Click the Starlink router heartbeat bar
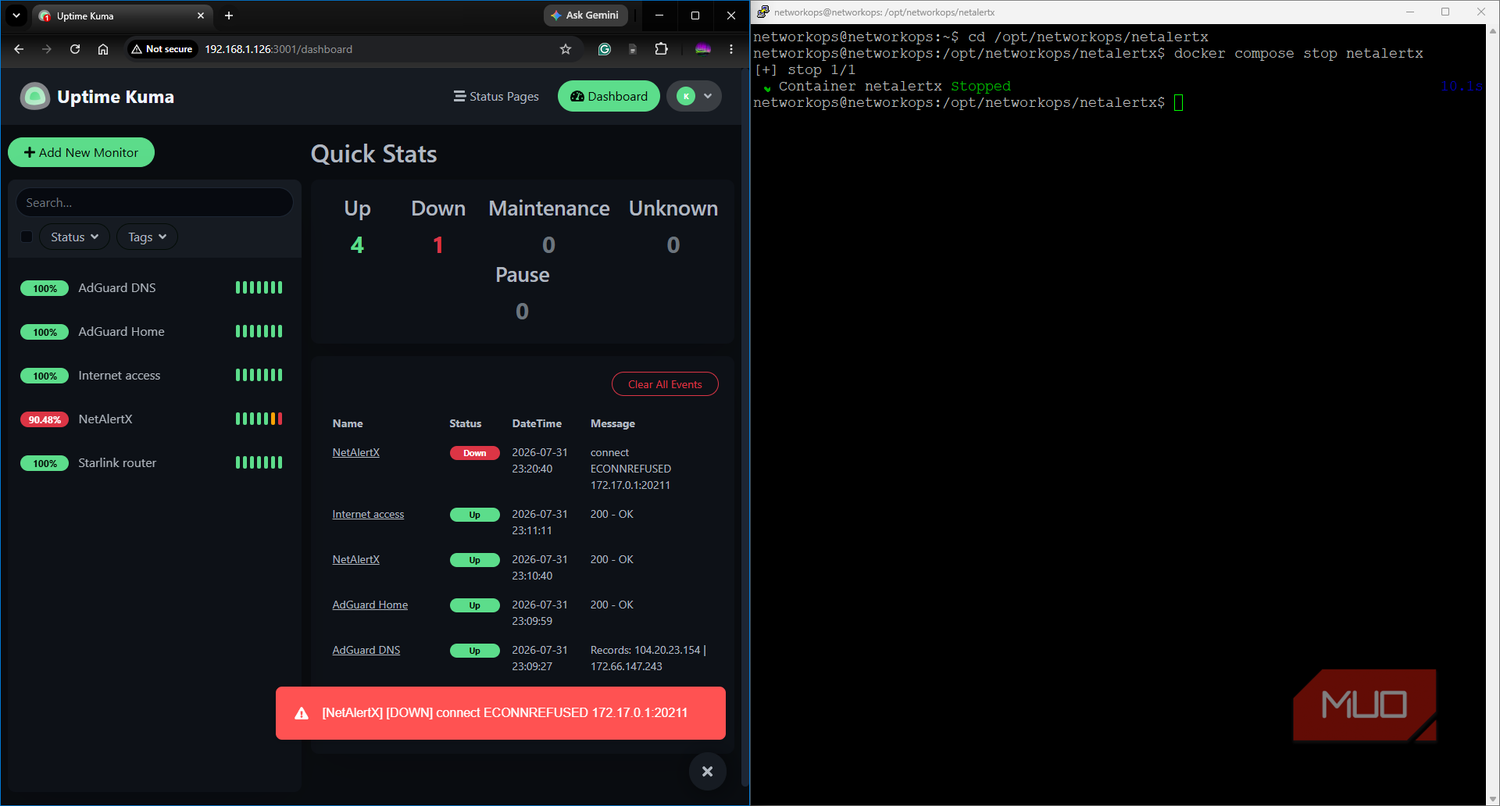1500x806 pixels. (x=259, y=463)
